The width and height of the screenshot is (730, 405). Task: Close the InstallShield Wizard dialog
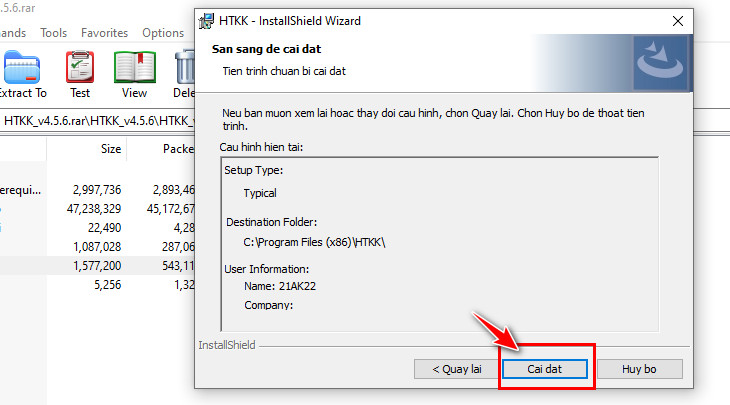(678, 21)
